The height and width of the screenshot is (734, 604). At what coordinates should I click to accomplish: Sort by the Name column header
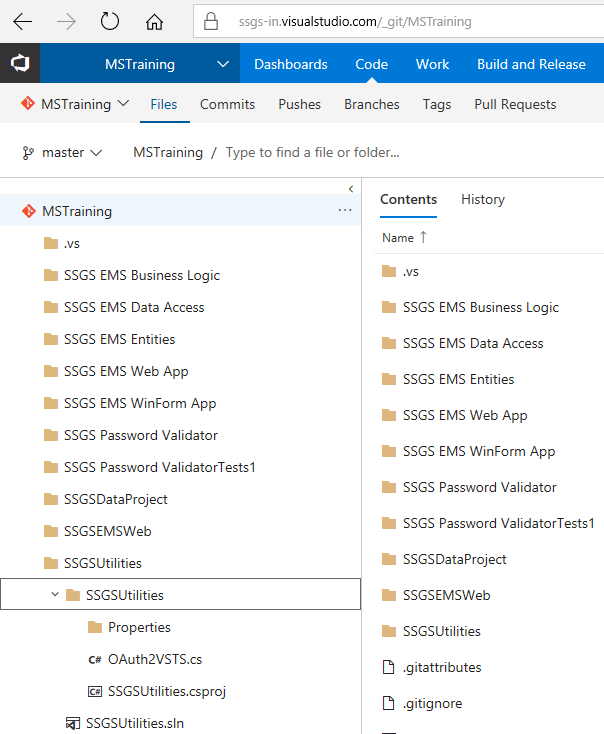click(398, 238)
